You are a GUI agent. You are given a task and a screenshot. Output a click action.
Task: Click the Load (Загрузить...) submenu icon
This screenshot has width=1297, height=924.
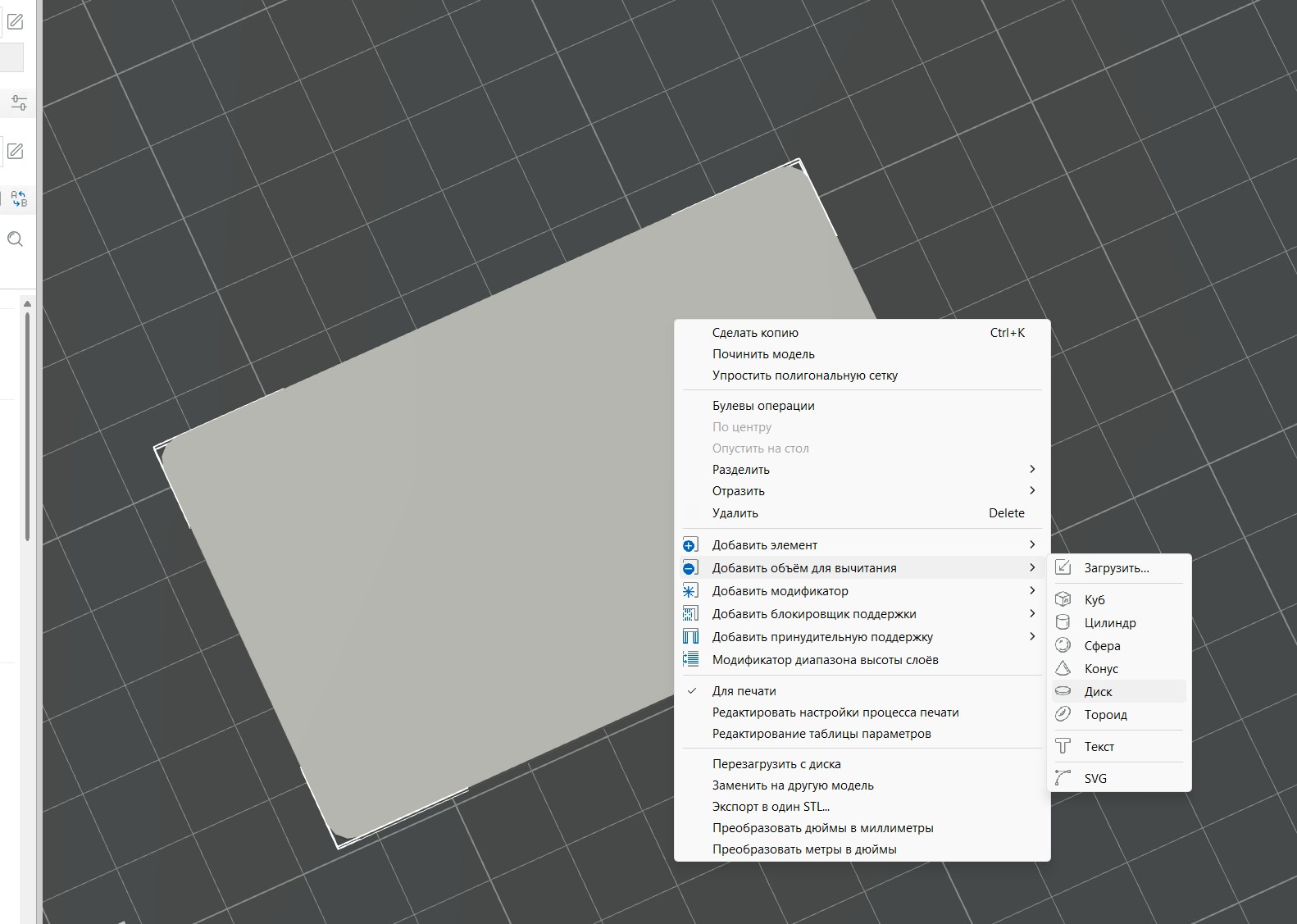tap(1063, 567)
